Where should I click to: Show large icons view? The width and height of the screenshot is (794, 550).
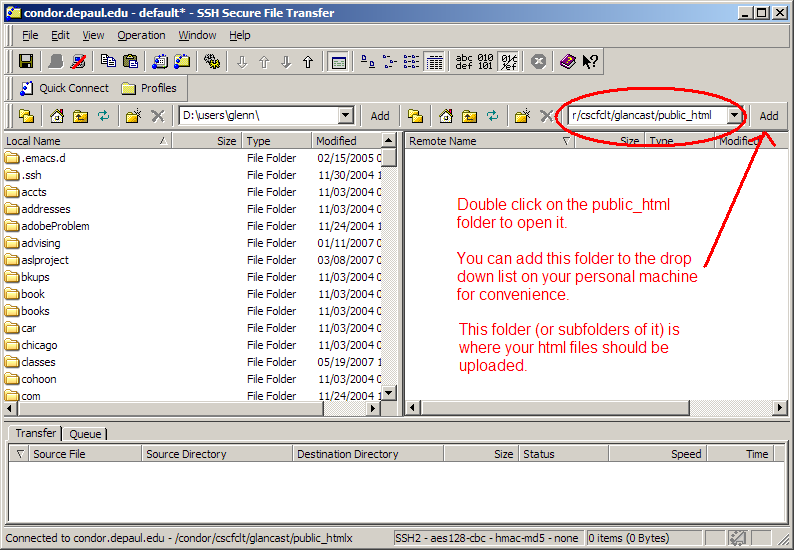(367, 62)
